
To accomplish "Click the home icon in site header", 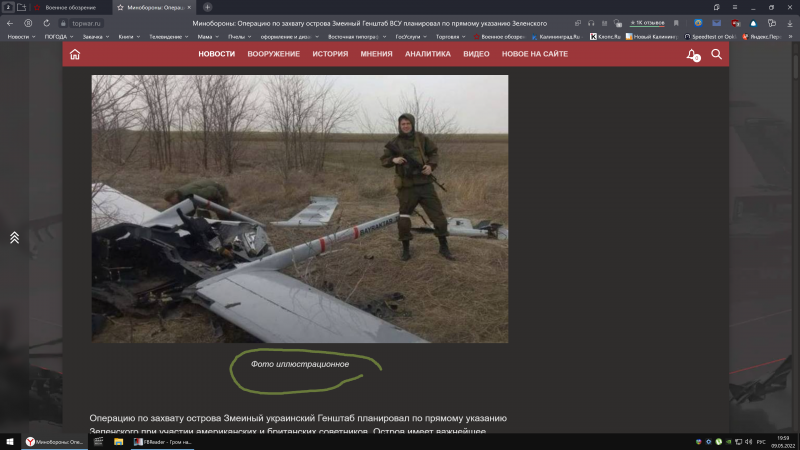I will [x=75, y=54].
